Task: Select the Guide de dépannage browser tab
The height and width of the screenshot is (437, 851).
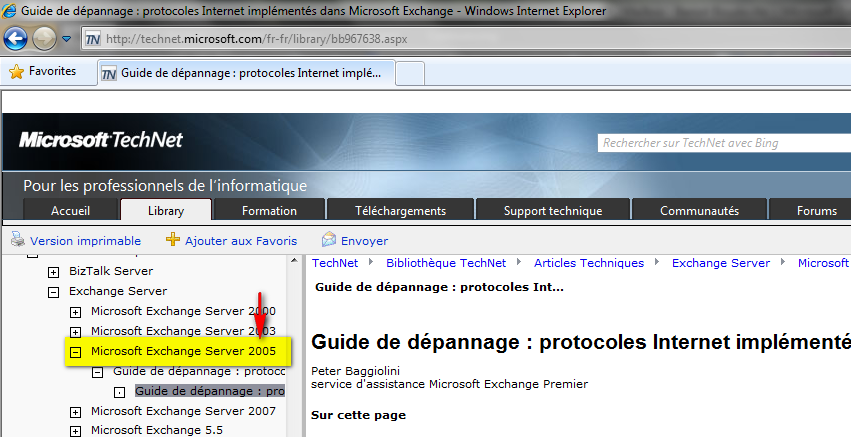Action: [x=246, y=73]
